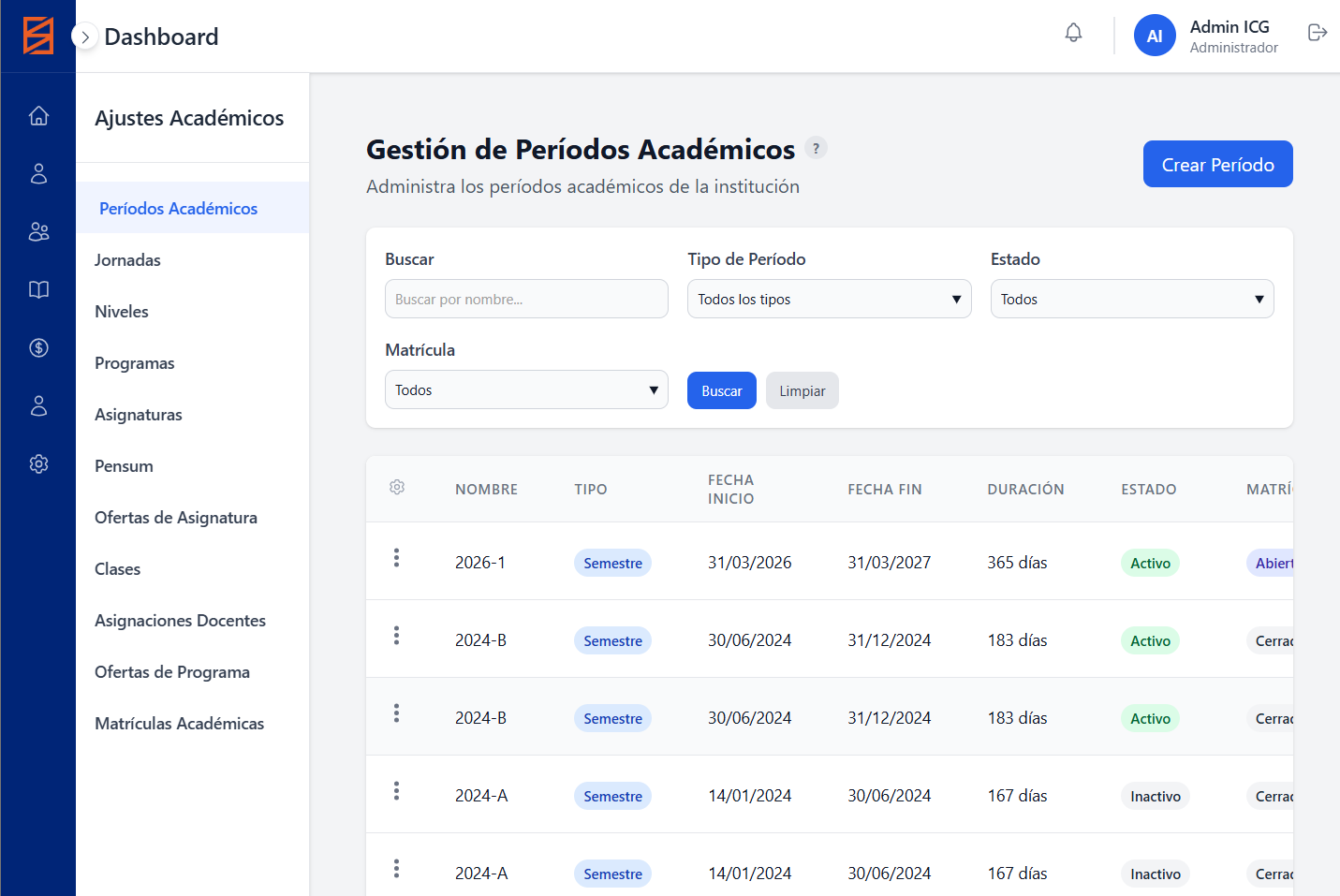Open the actions menu for row 2026-1
Viewport: 1340px width, 896px height.
[396, 557]
